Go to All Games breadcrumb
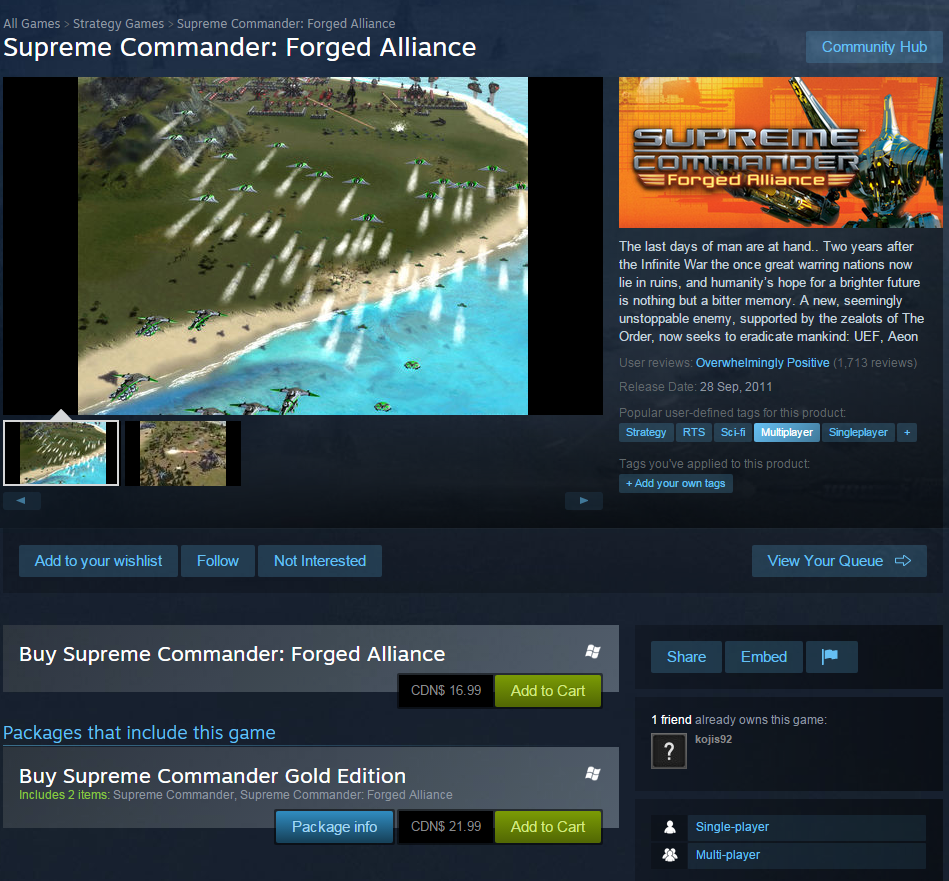This screenshot has width=949, height=881. [x=31, y=24]
